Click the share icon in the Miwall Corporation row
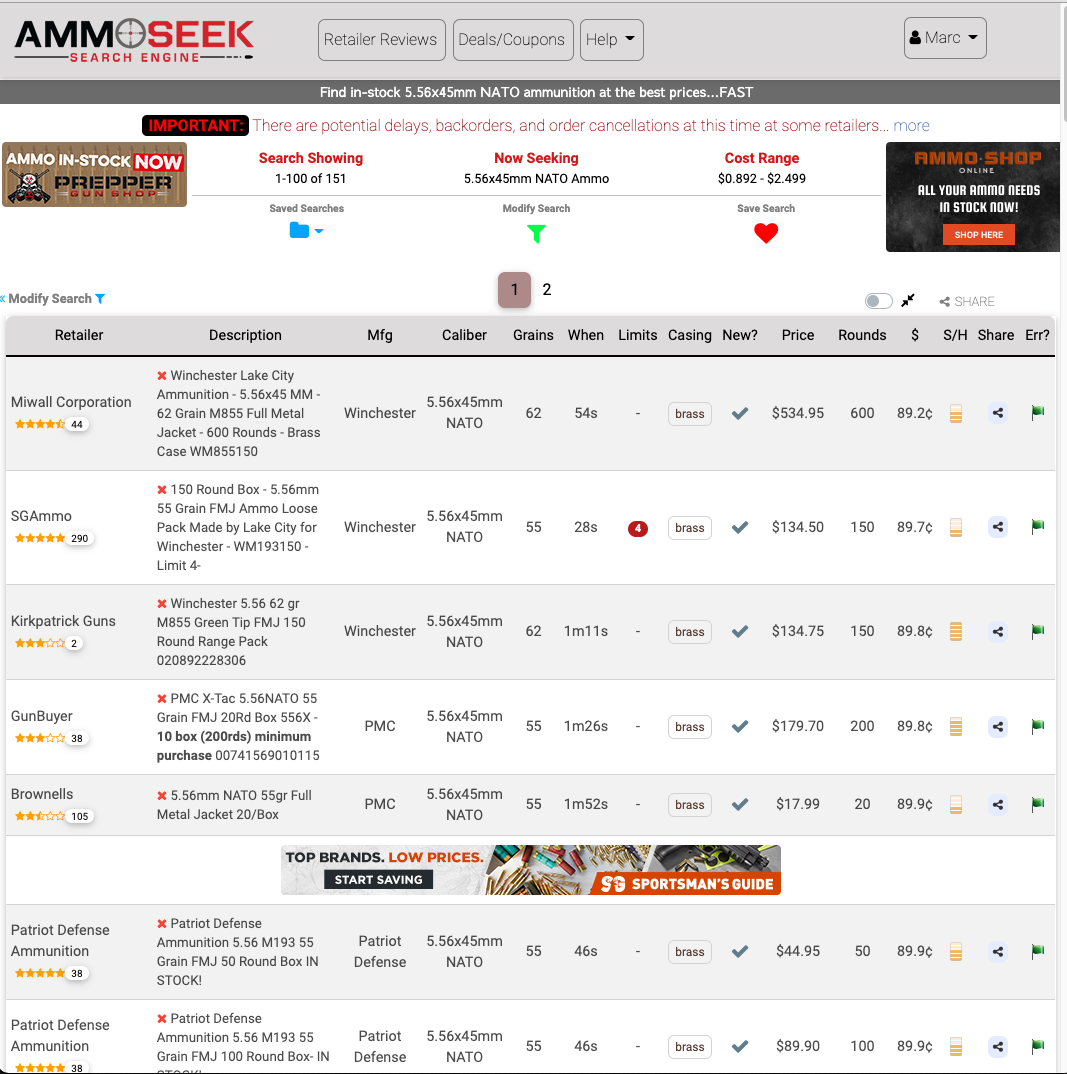This screenshot has width=1067, height=1074. [997, 413]
